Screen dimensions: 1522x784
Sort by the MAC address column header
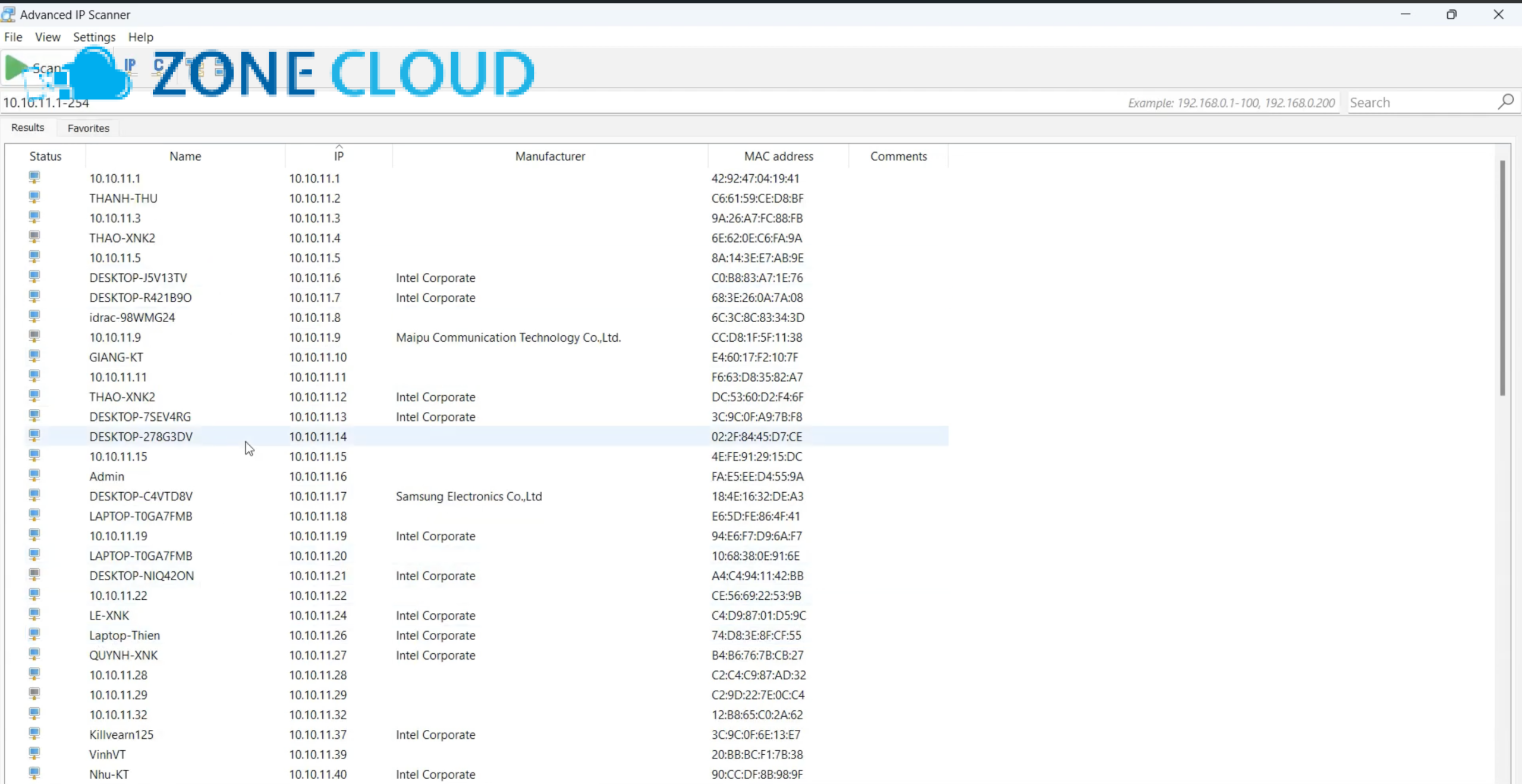pyautogui.click(x=778, y=156)
